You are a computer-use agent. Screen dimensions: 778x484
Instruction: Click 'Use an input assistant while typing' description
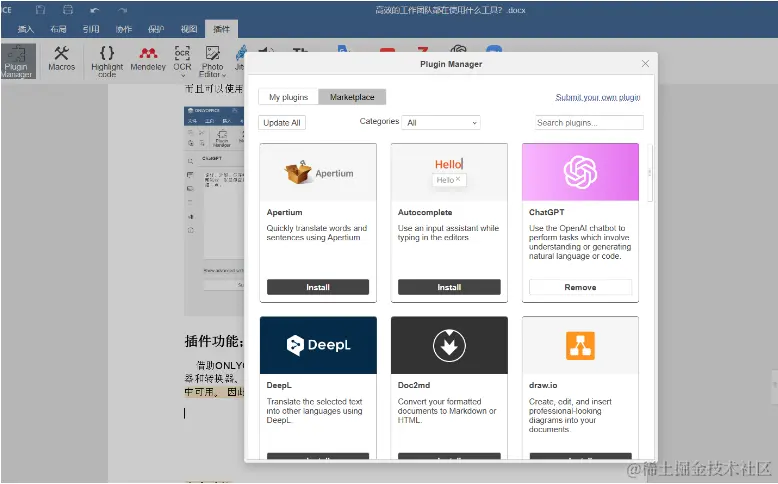click(448, 233)
